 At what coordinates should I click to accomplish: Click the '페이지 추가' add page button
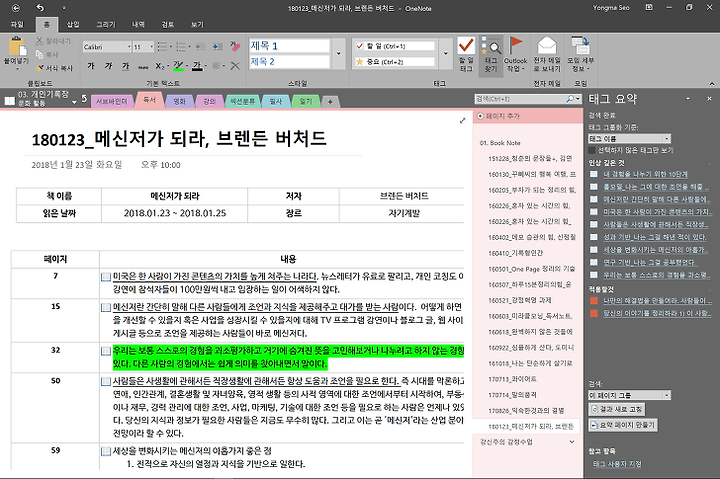(499, 116)
